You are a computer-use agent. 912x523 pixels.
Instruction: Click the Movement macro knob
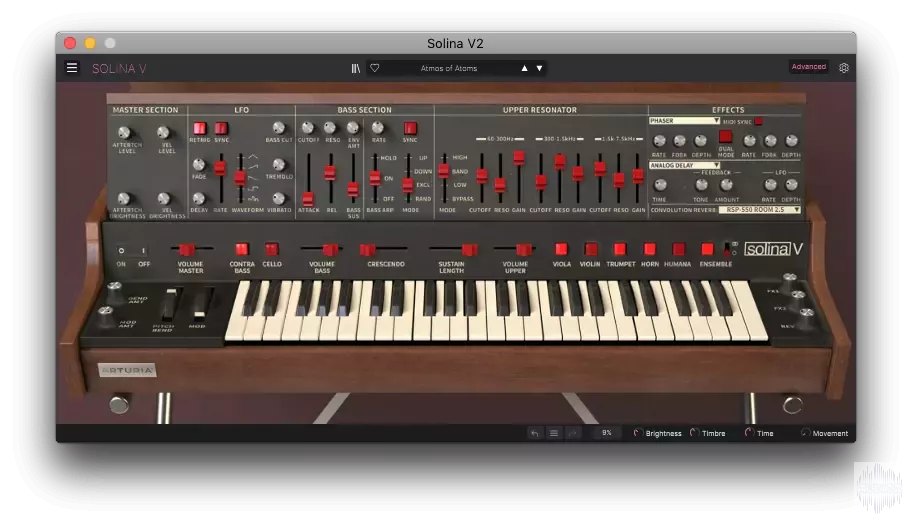pos(805,433)
